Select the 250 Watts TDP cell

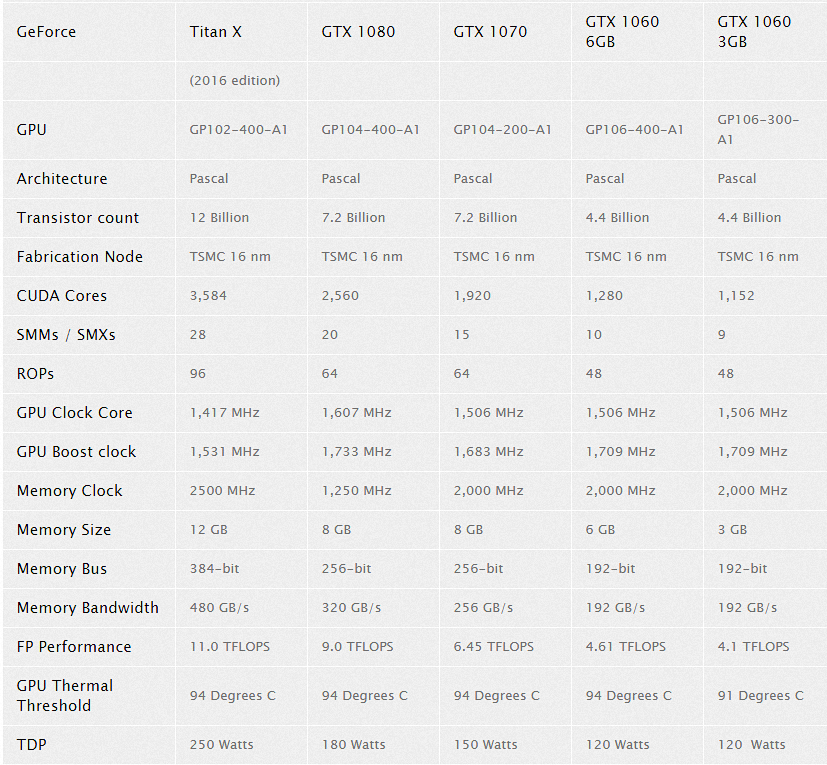tap(221, 745)
